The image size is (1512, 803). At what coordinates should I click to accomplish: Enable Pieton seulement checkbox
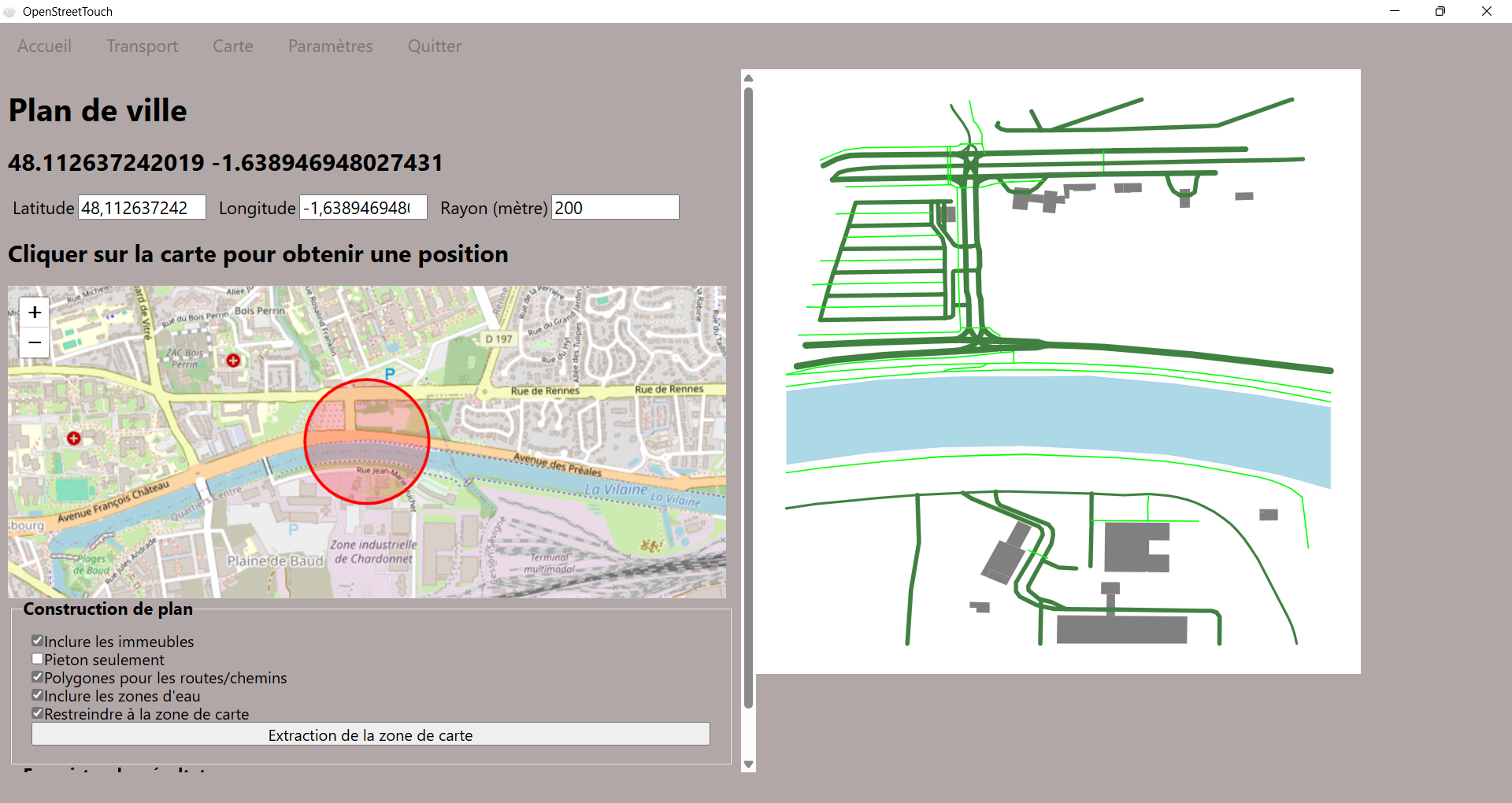tap(37, 659)
